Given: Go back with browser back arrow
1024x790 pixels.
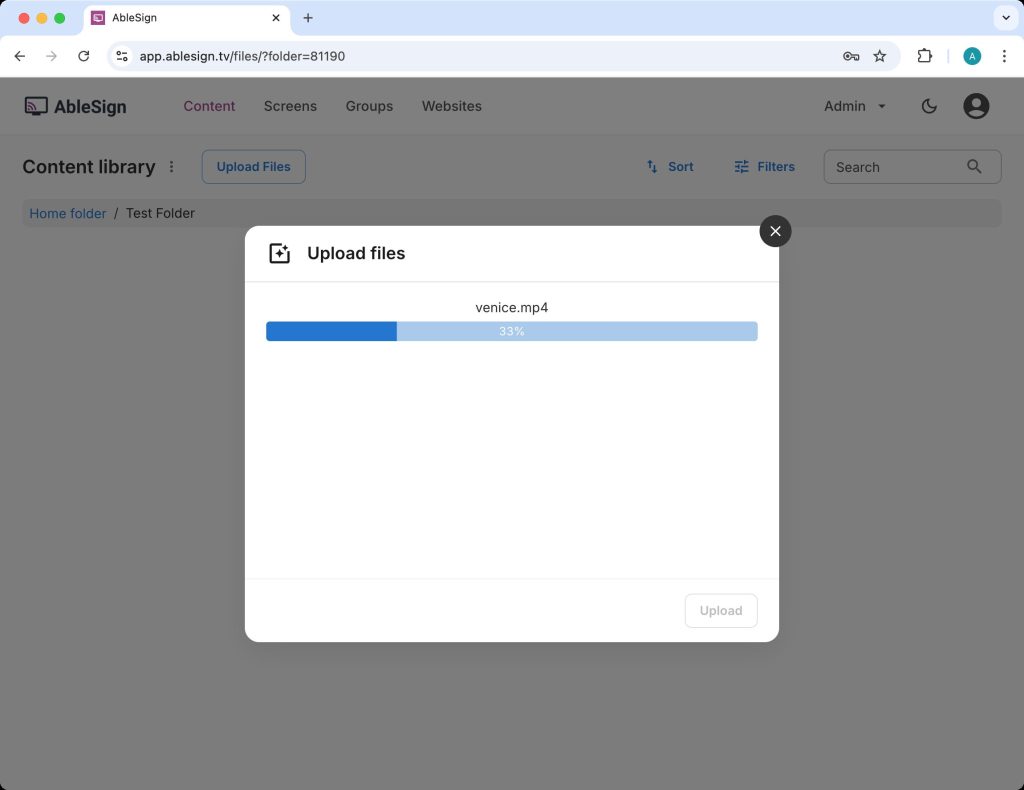Looking at the screenshot, I should point(20,56).
